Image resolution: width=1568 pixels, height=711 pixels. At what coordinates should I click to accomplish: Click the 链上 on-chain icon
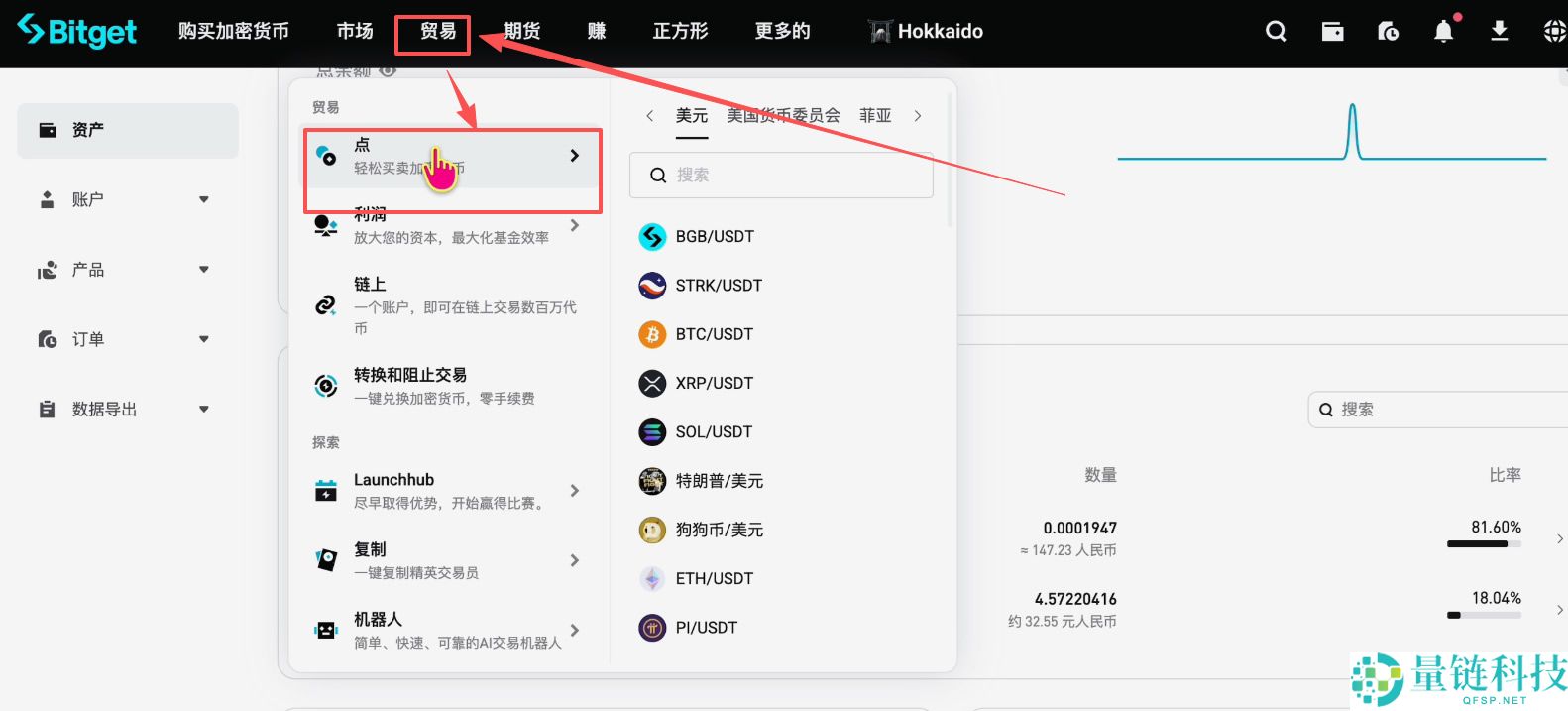[x=326, y=305]
